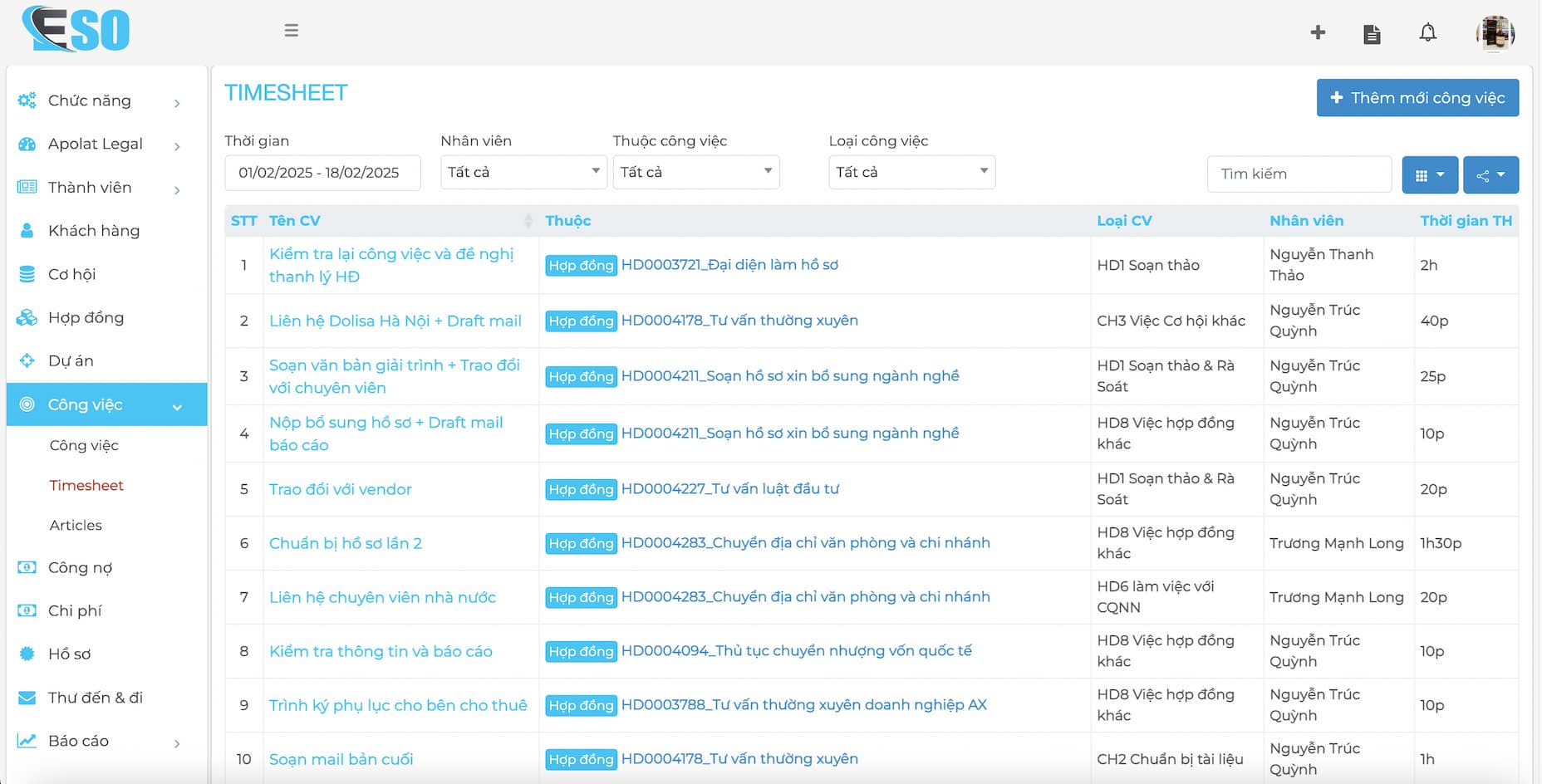Click the Tìm kiếm search field

1299,174
